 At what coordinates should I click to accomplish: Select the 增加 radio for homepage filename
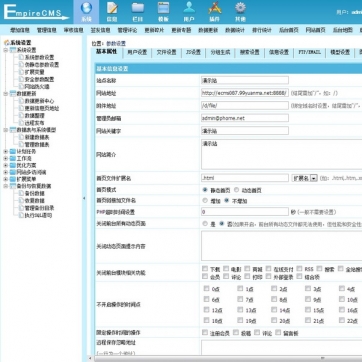(x=205, y=201)
